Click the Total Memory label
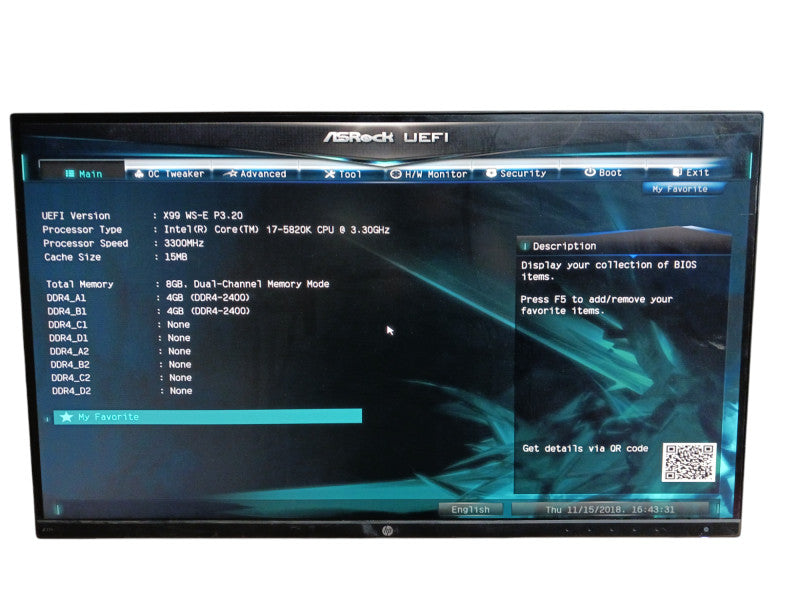 point(80,284)
